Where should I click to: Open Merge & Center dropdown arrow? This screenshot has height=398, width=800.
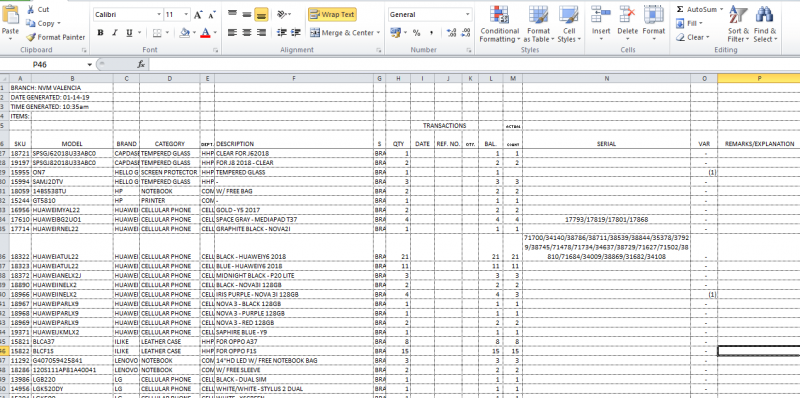pyautogui.click(x=379, y=33)
